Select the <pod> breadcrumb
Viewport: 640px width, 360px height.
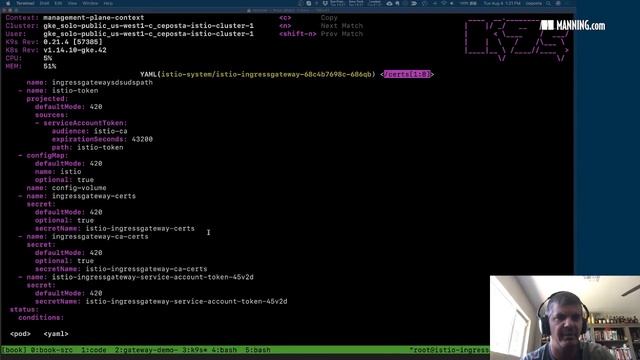(x=20, y=334)
